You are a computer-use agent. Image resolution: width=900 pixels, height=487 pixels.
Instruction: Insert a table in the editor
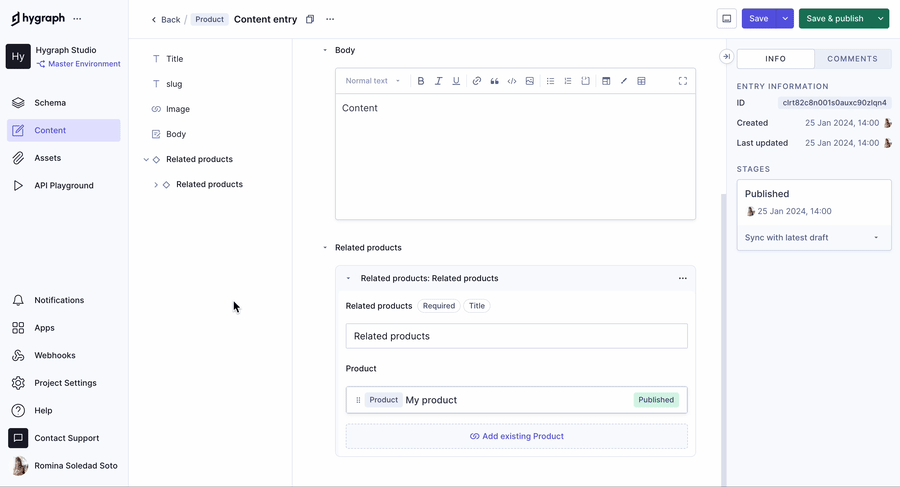tap(641, 81)
